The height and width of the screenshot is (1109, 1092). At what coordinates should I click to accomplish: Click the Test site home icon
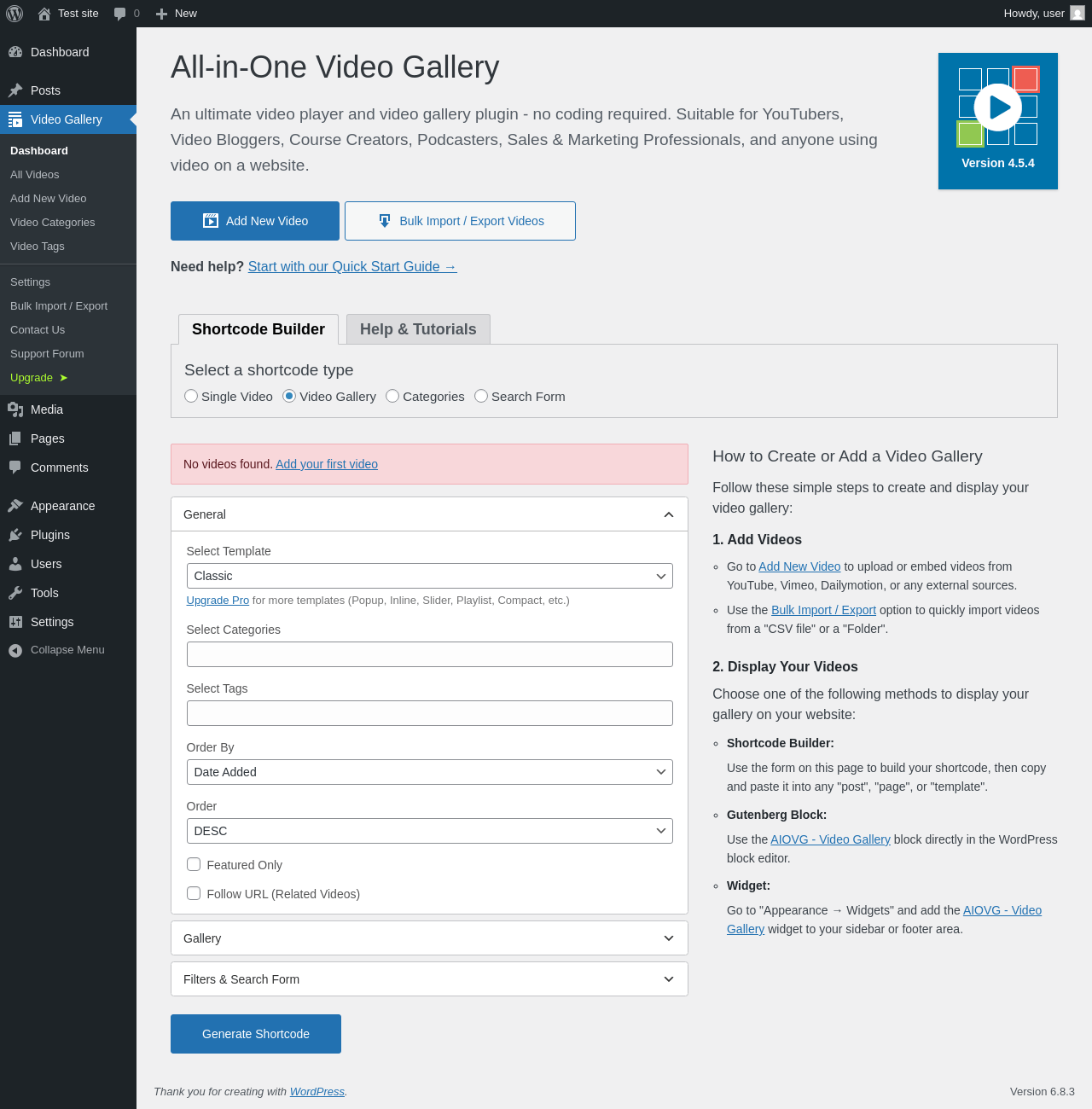click(x=44, y=14)
